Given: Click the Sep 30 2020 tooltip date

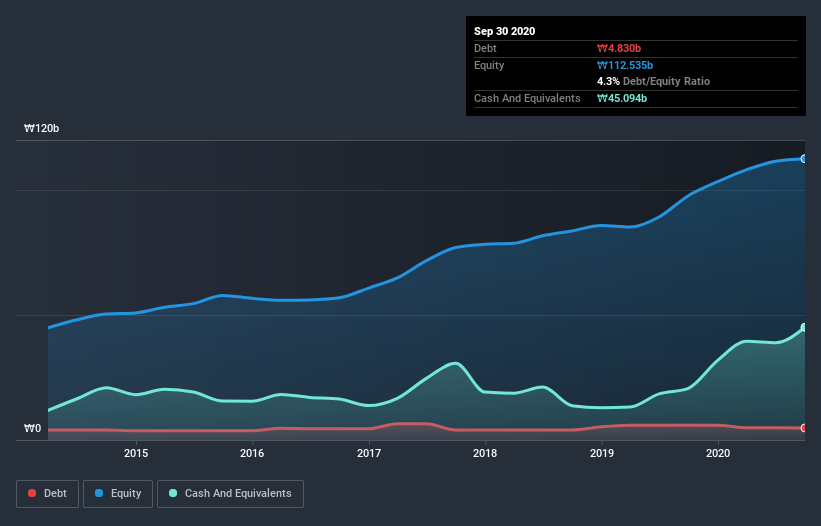Looking at the screenshot, I should (x=504, y=31).
